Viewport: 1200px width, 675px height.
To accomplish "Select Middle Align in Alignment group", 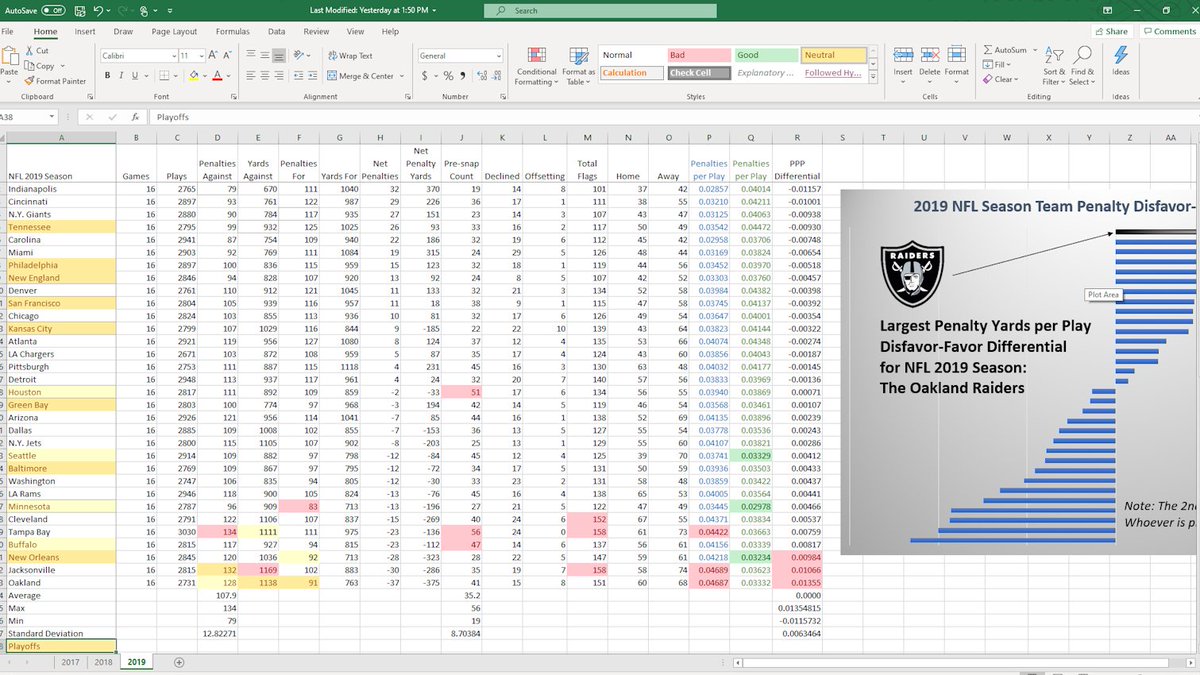I will (266, 56).
